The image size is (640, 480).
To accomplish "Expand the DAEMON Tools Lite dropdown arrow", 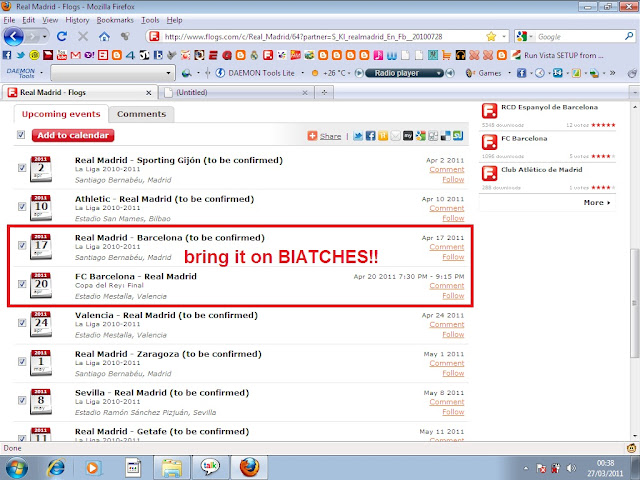I will 302,73.
